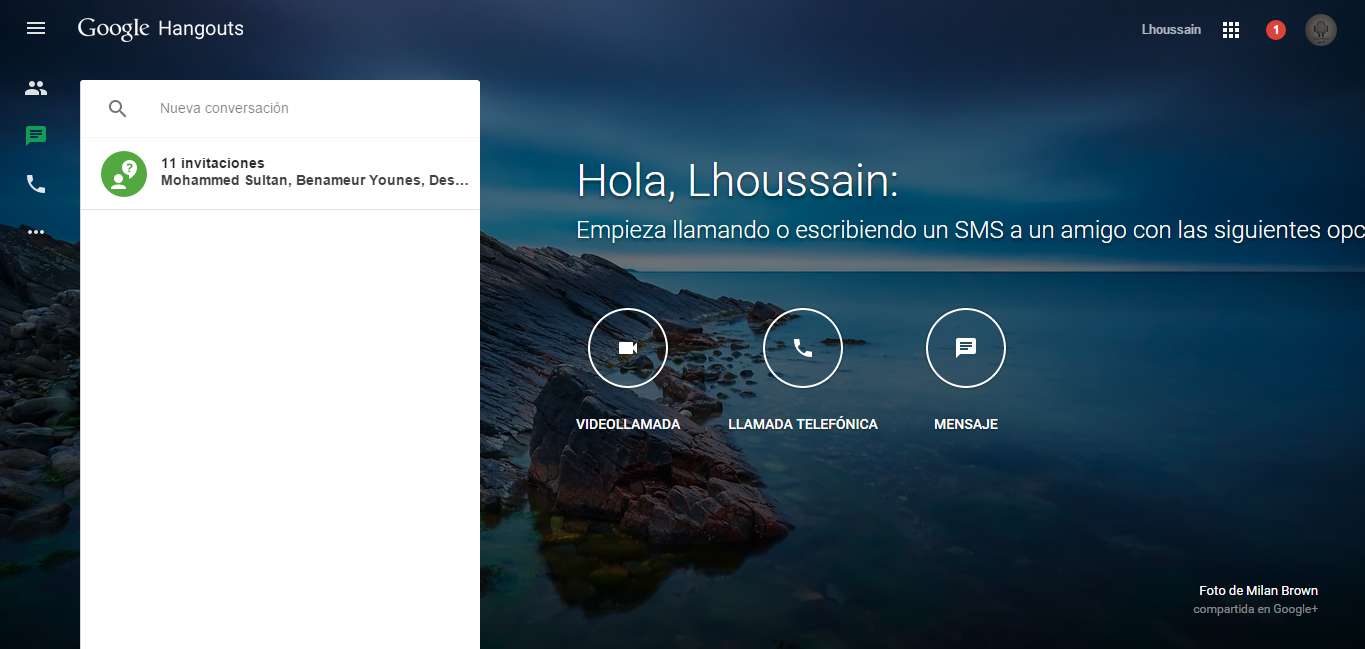
Task: Click the phone call circle icon
Action: [802, 348]
